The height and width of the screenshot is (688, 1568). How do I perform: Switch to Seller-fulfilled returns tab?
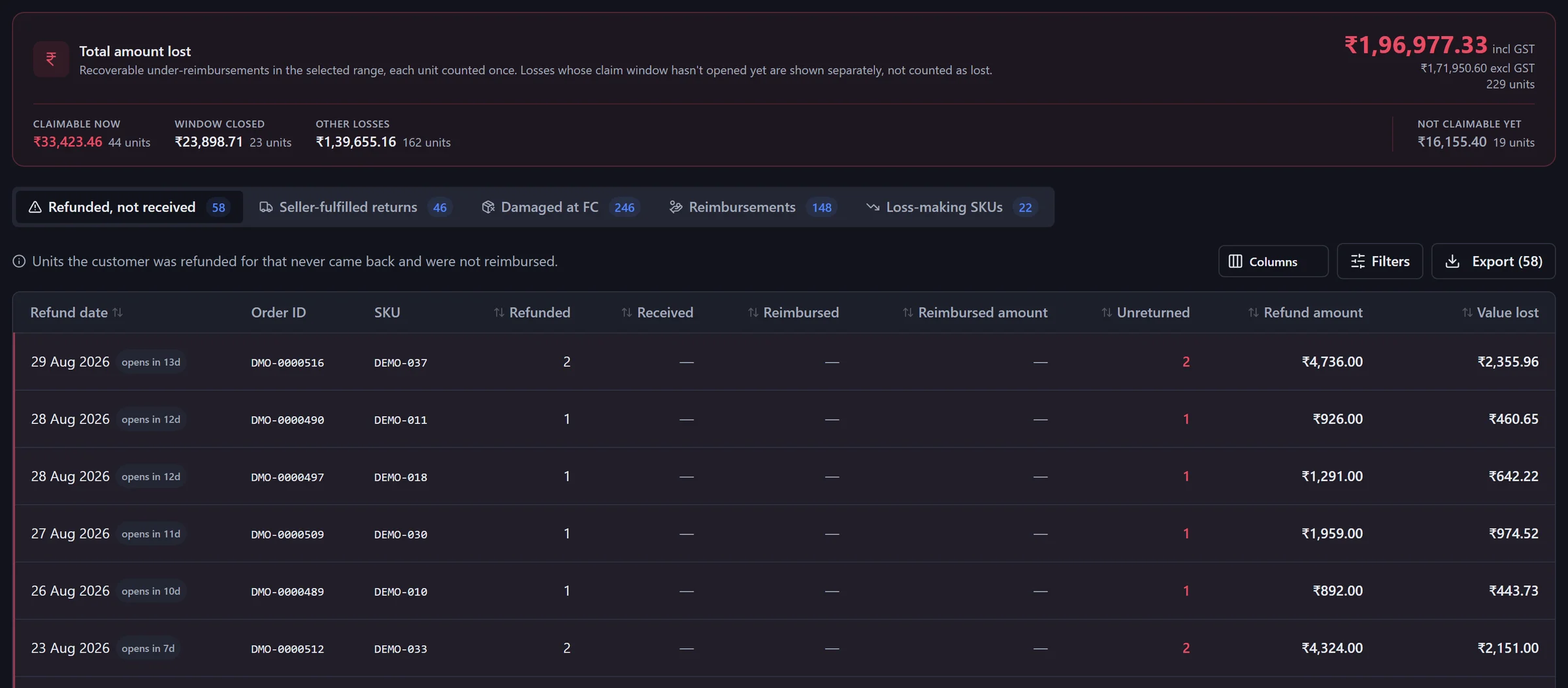pyautogui.click(x=355, y=207)
